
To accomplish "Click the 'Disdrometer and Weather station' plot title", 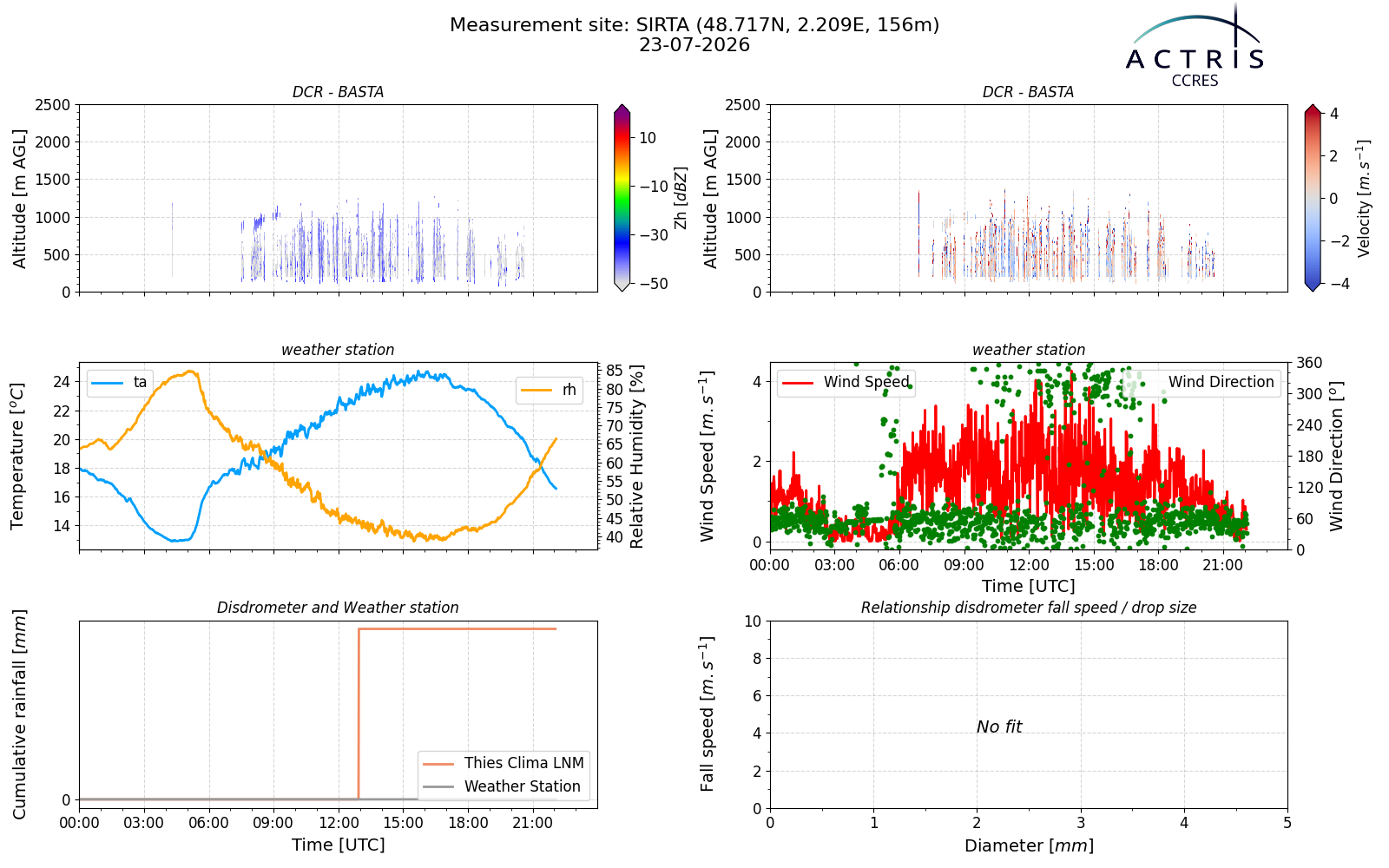I will pyautogui.click(x=338, y=608).
